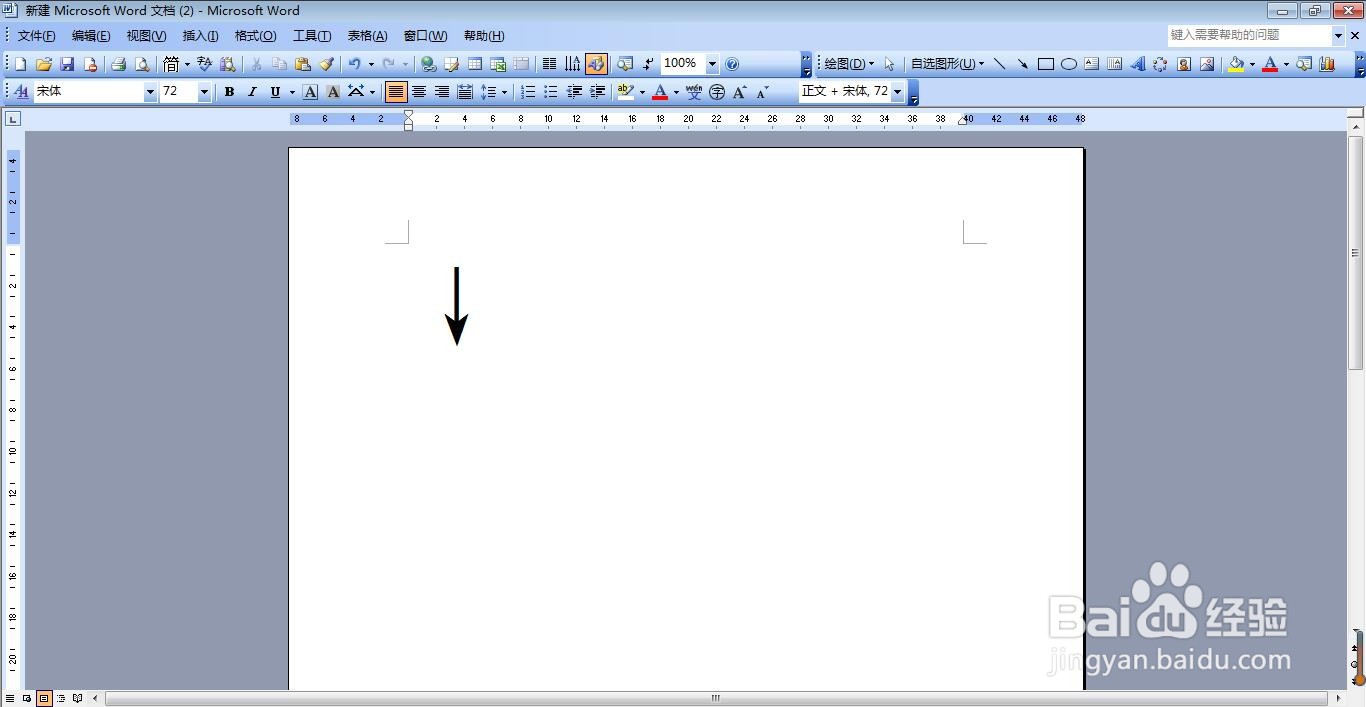Undo the last action
This screenshot has height=707, width=1366.
(354, 64)
